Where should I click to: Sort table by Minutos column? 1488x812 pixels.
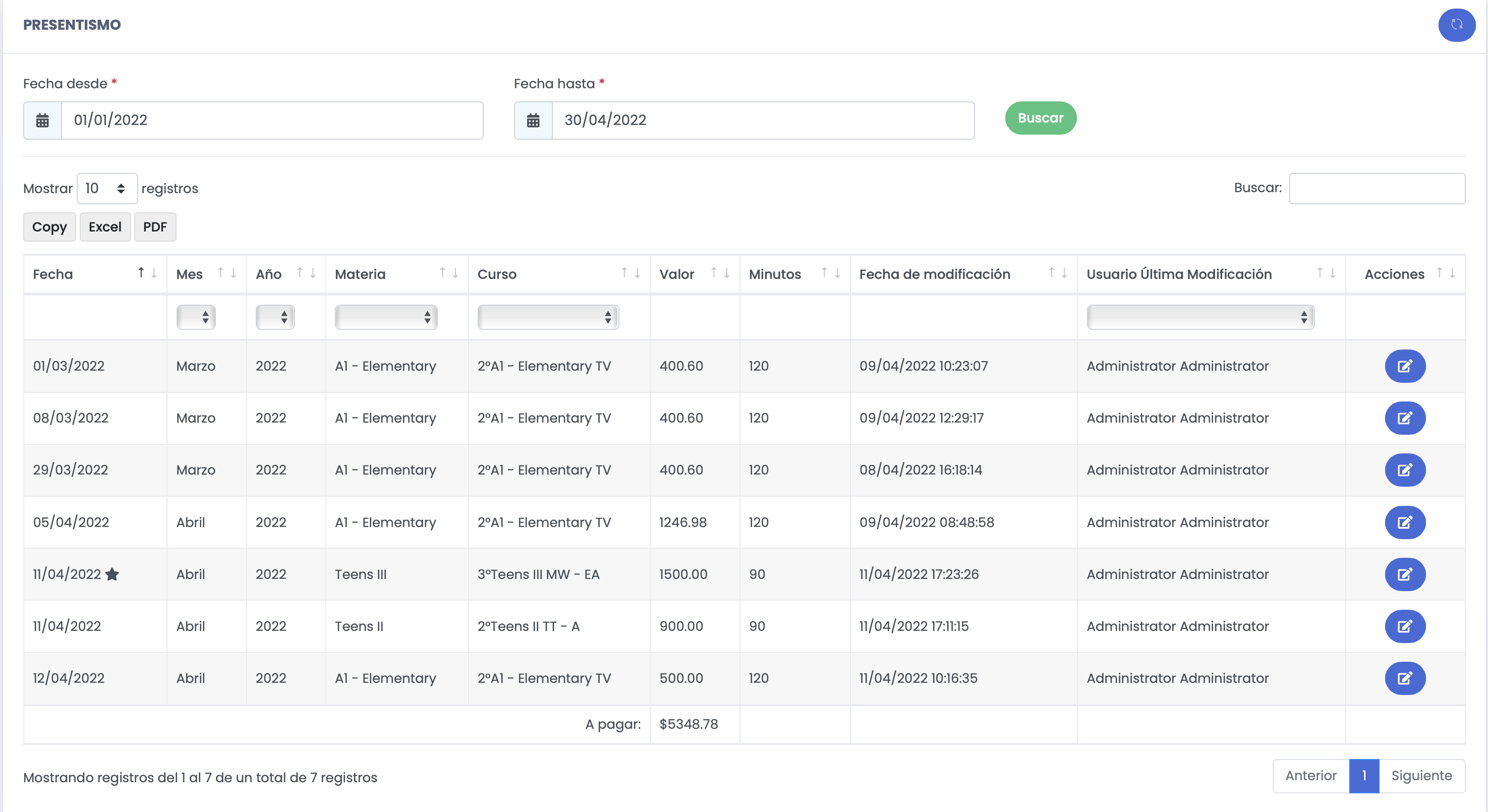tap(795, 274)
